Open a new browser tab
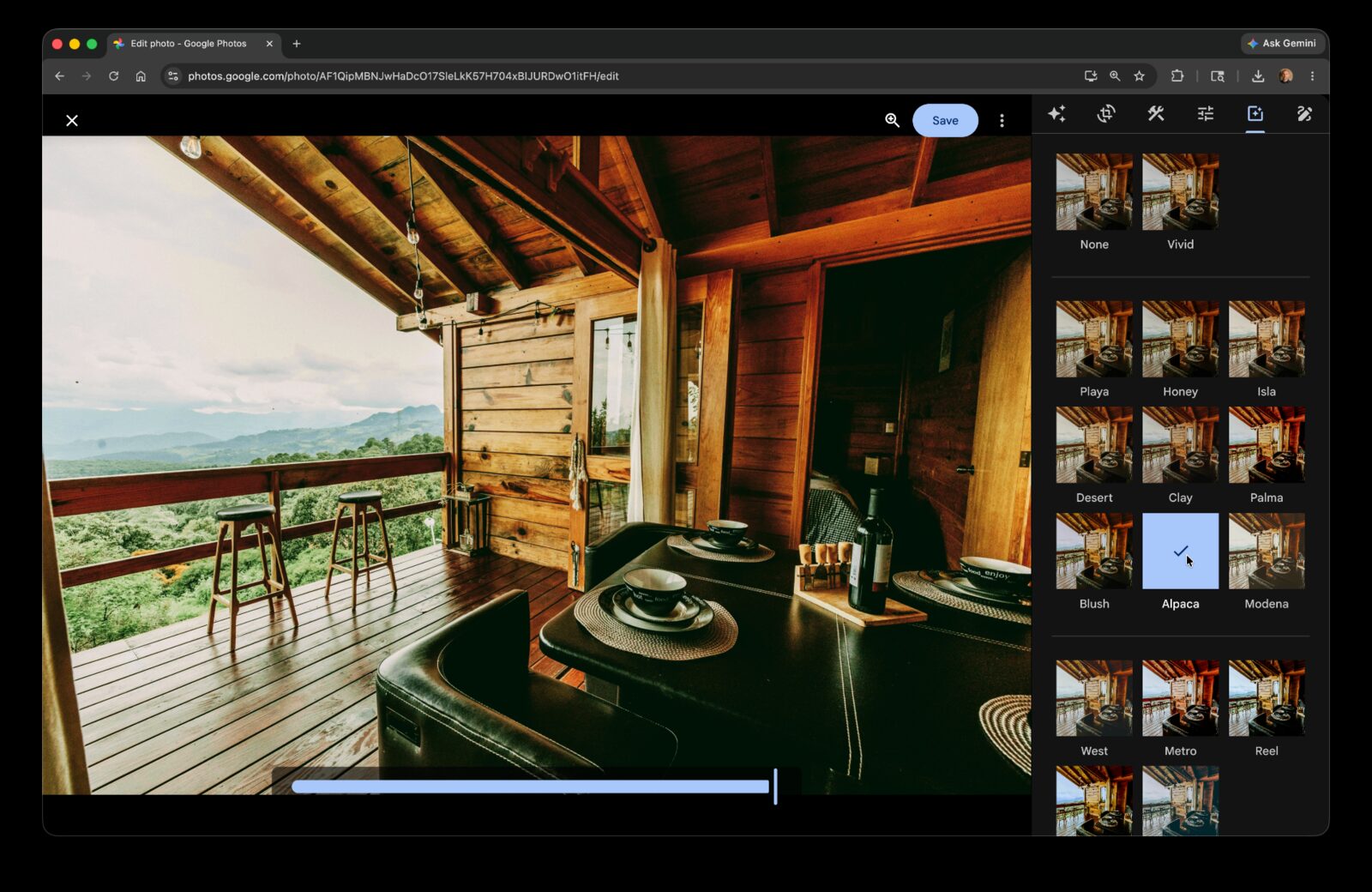Image resolution: width=1372 pixels, height=892 pixels. click(x=297, y=44)
